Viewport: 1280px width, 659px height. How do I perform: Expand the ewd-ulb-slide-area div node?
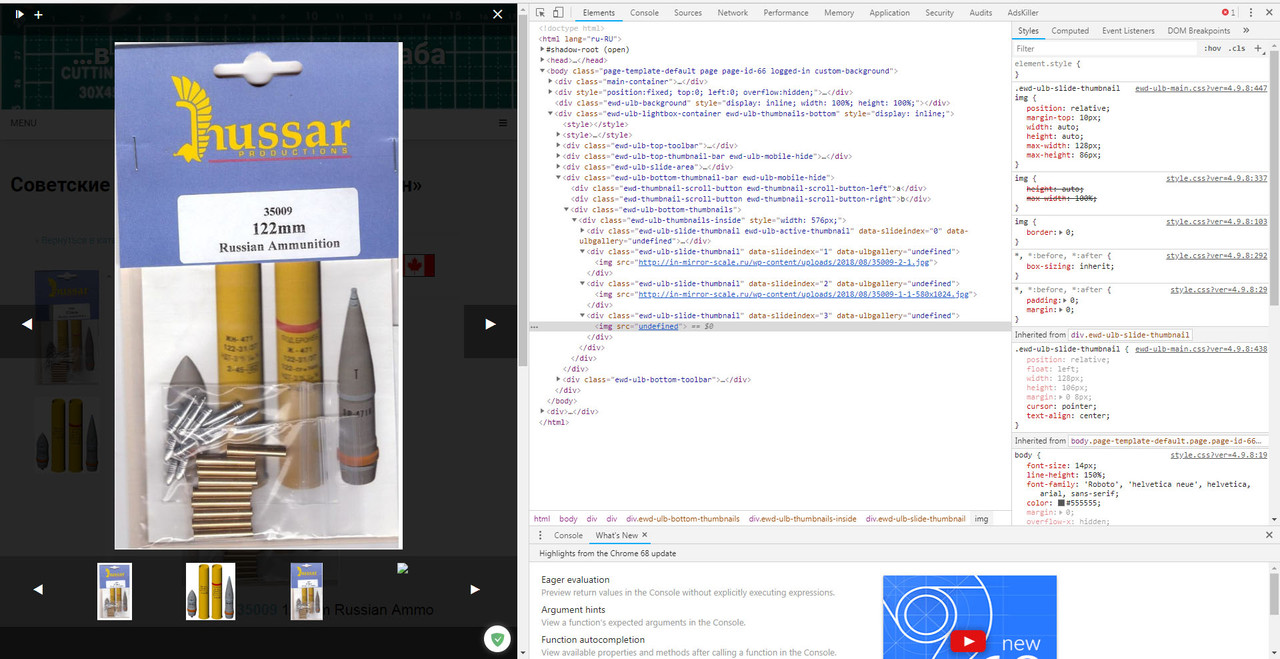(x=560, y=167)
